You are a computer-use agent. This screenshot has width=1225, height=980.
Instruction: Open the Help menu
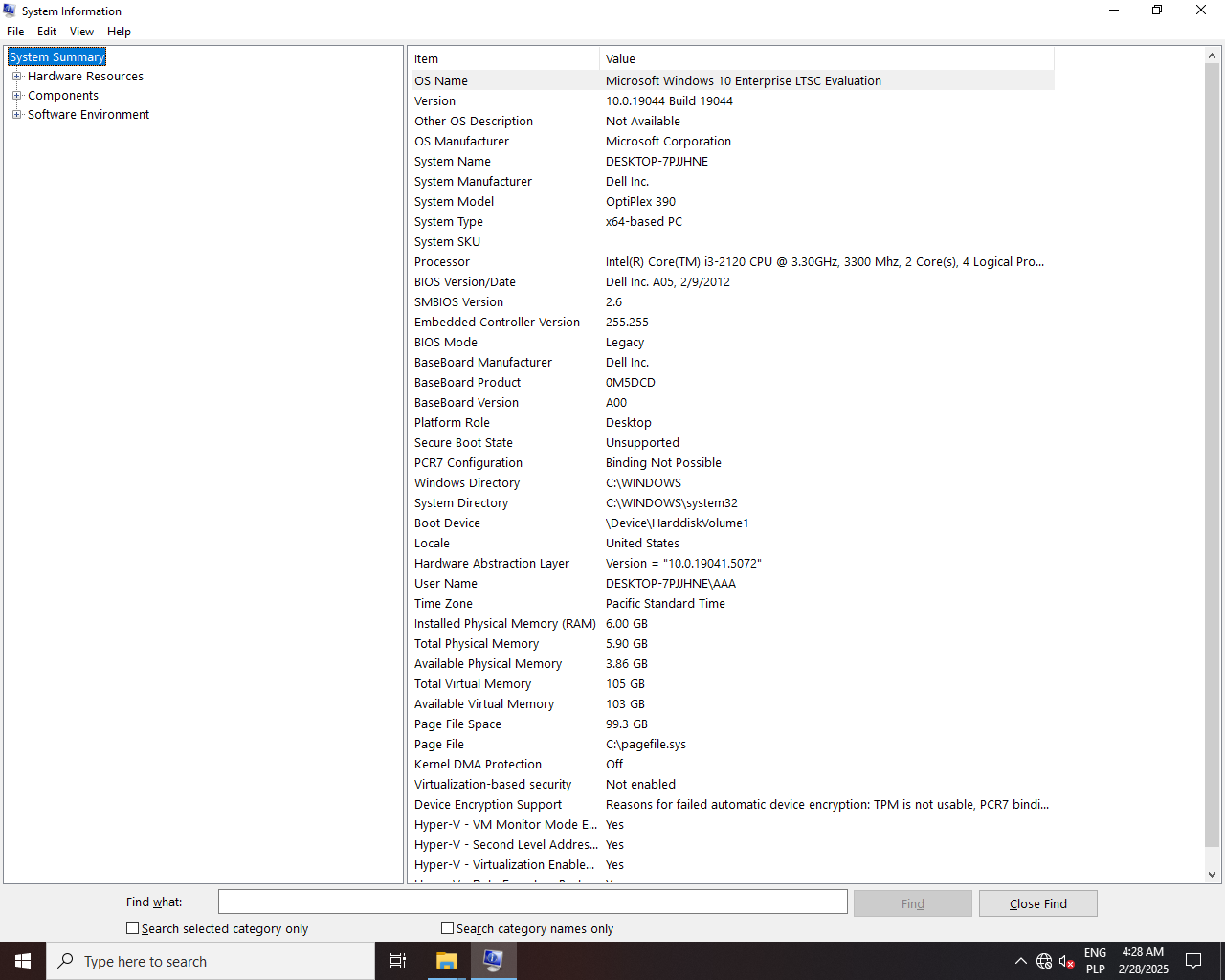point(119,32)
